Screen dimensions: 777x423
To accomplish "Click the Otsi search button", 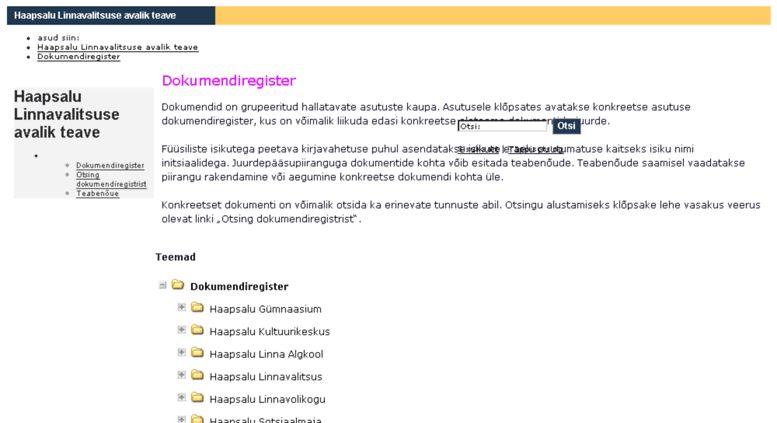I will pyautogui.click(x=566, y=126).
